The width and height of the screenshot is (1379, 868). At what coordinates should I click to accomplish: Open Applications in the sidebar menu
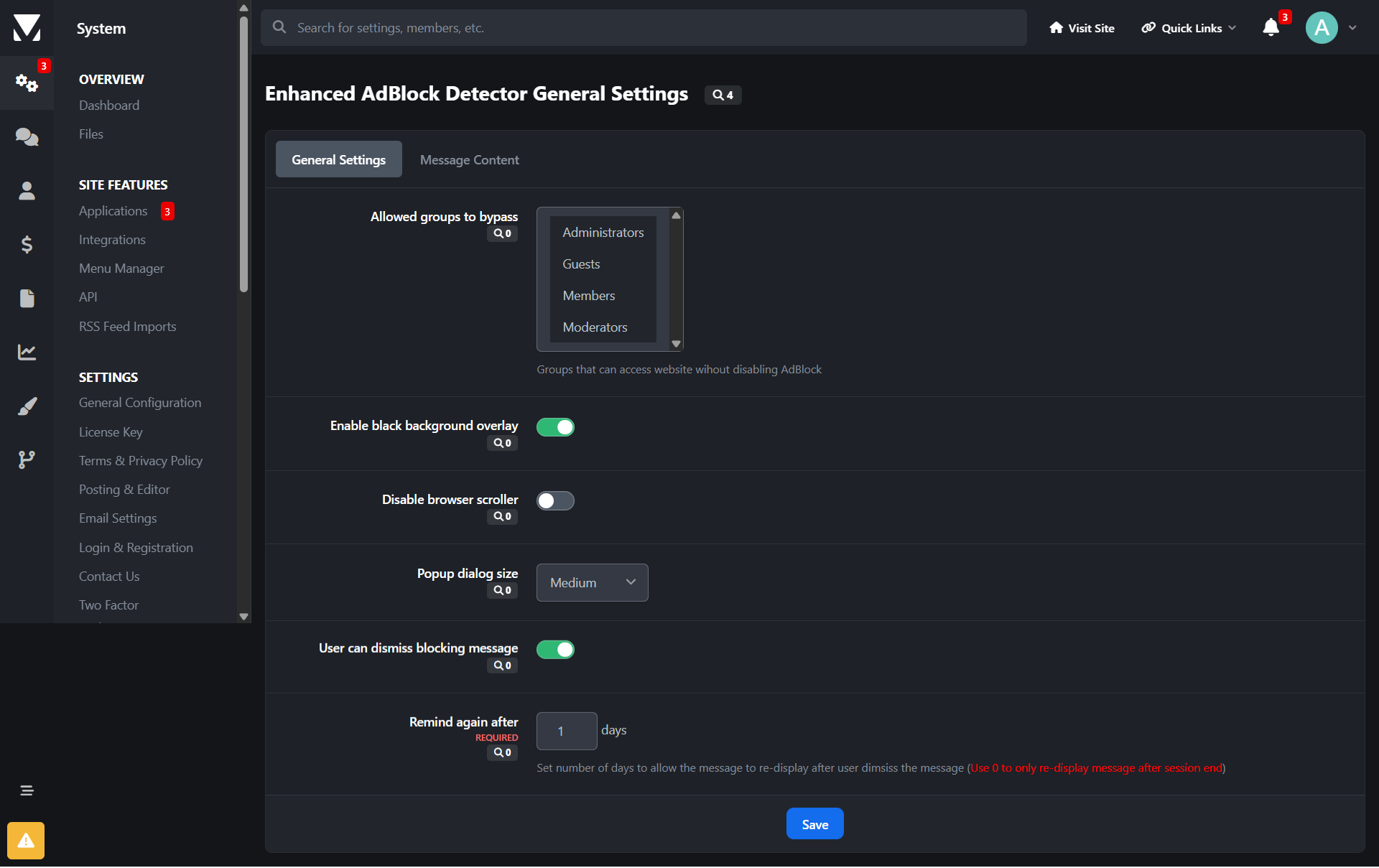[113, 211]
